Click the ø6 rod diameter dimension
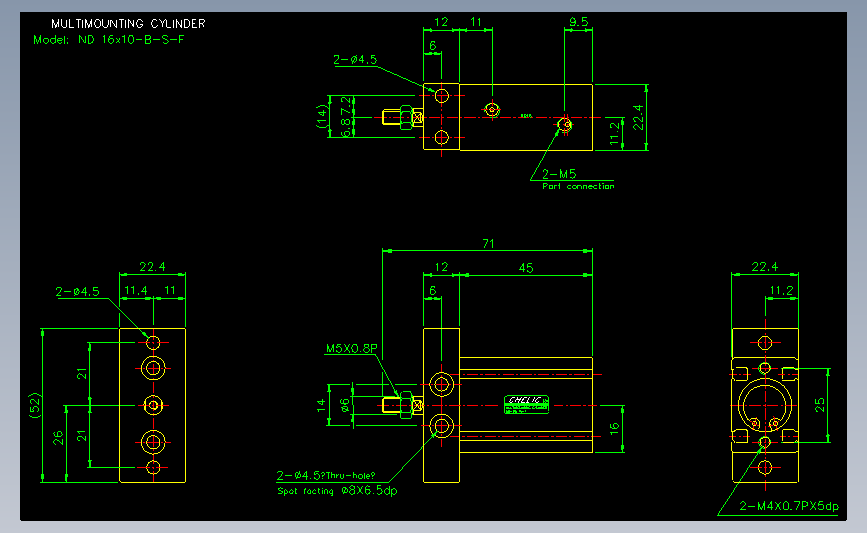Screen dimensions: 867x533 (x=345, y=406)
